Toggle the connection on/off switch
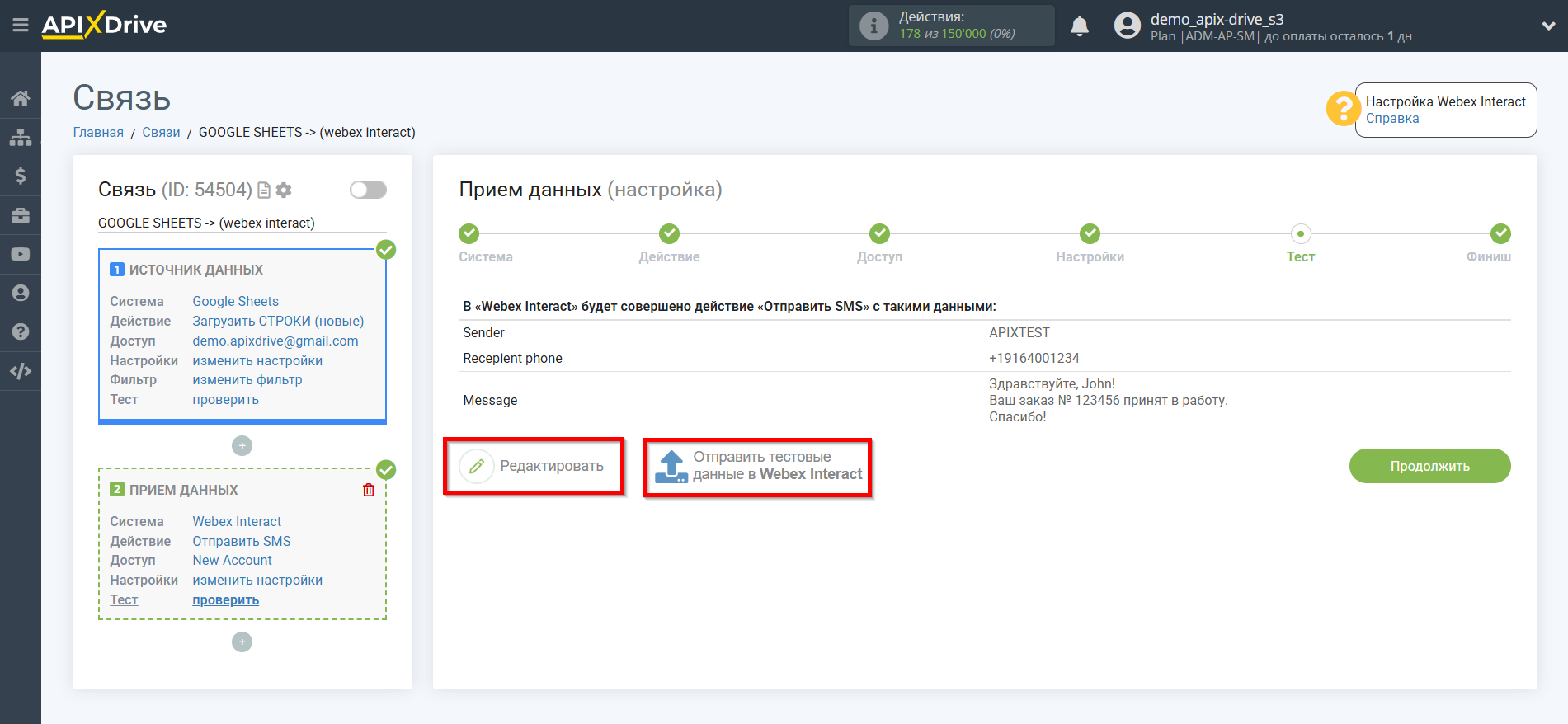 coord(368,190)
